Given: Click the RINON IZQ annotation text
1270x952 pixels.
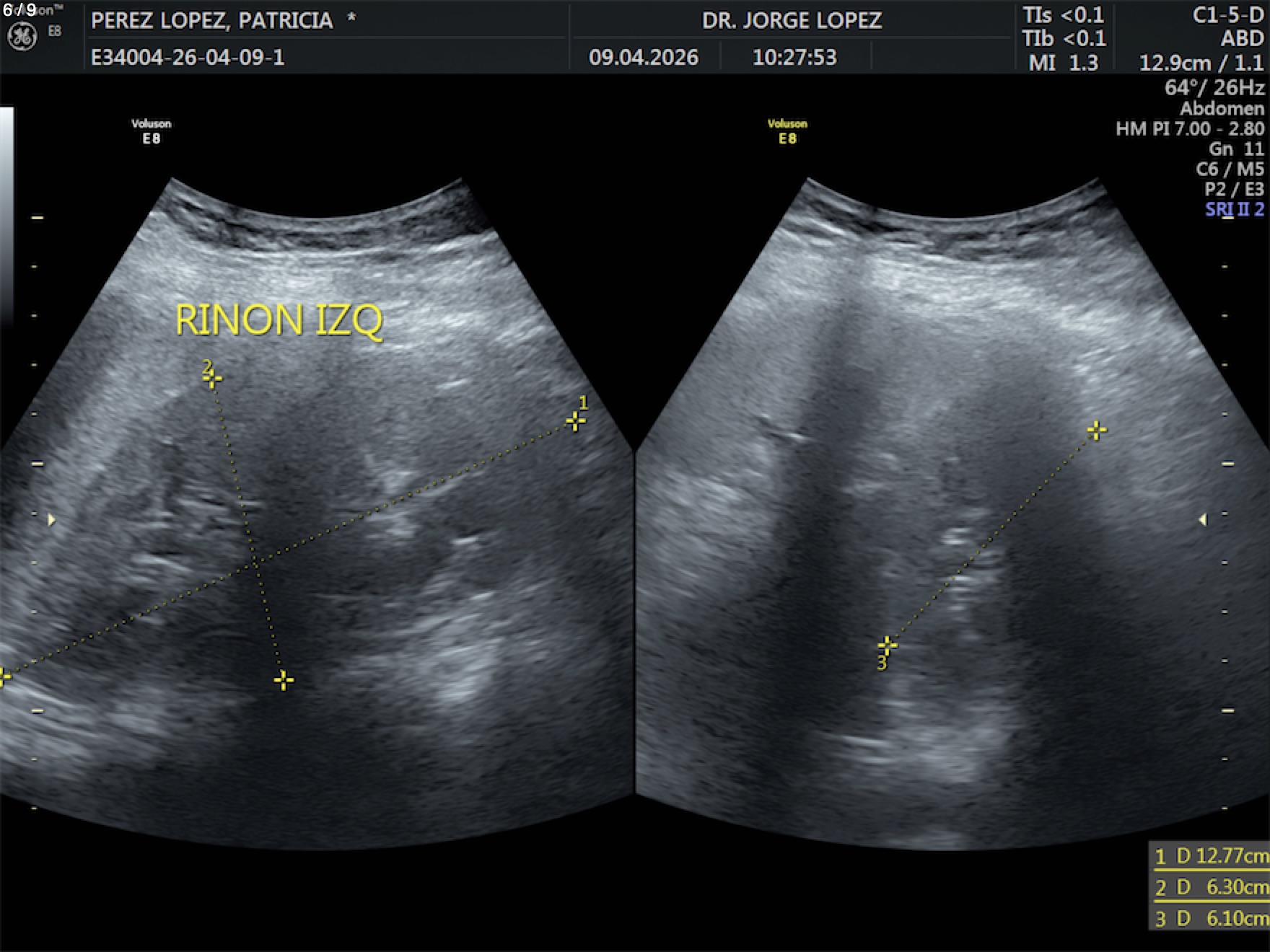Looking at the screenshot, I should (x=279, y=320).
